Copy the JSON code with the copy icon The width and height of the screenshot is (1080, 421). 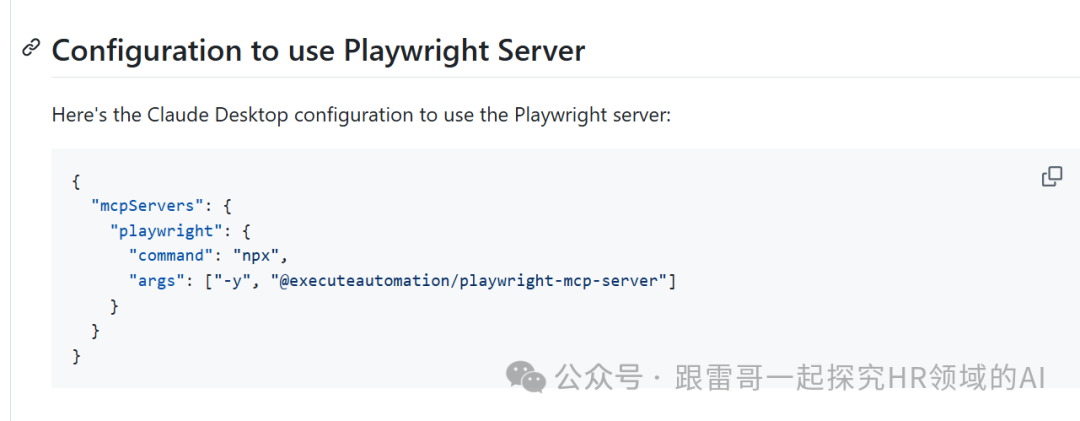point(1051,177)
